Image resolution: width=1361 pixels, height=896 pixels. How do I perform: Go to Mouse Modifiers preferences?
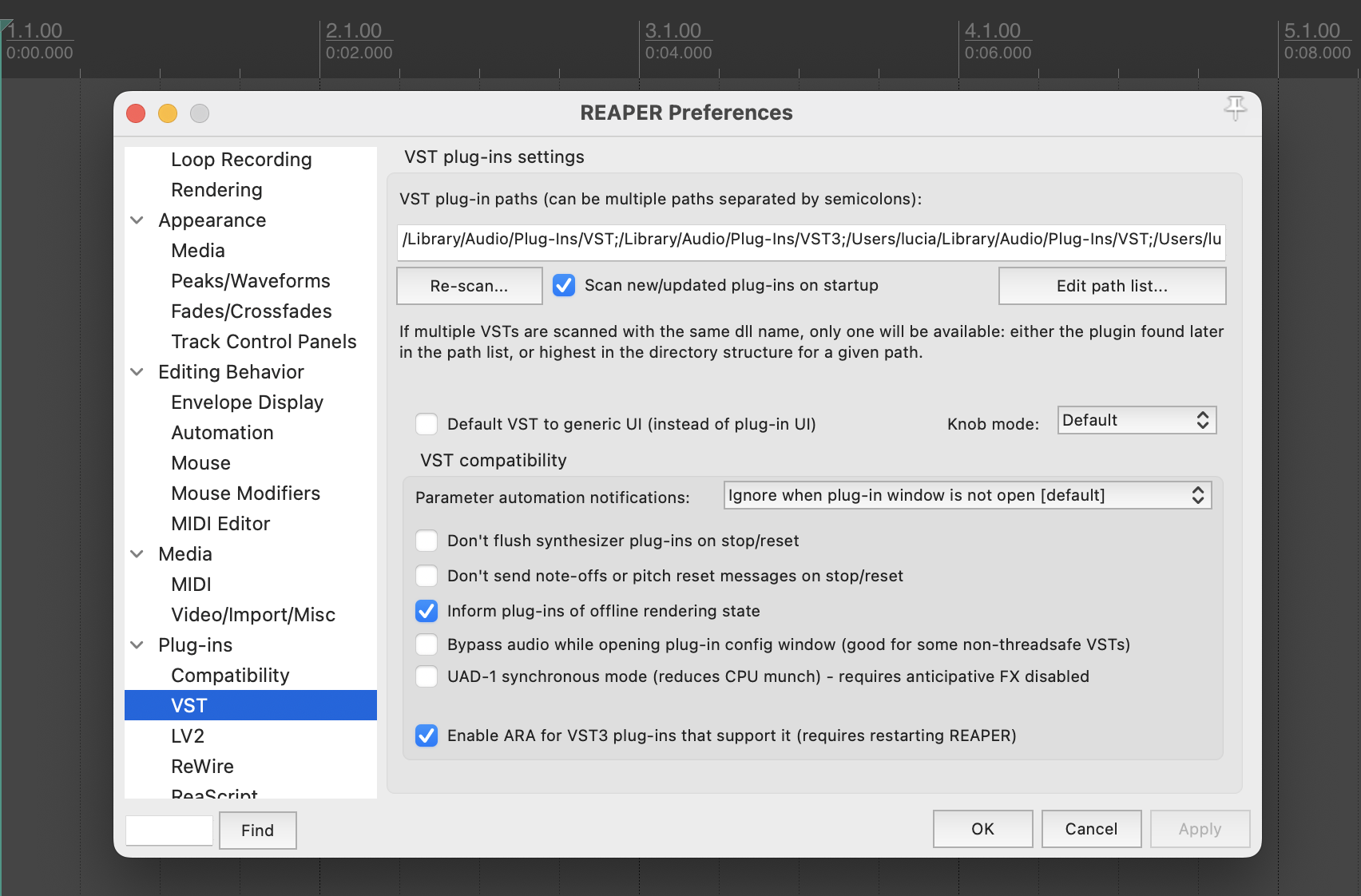pyautogui.click(x=245, y=494)
